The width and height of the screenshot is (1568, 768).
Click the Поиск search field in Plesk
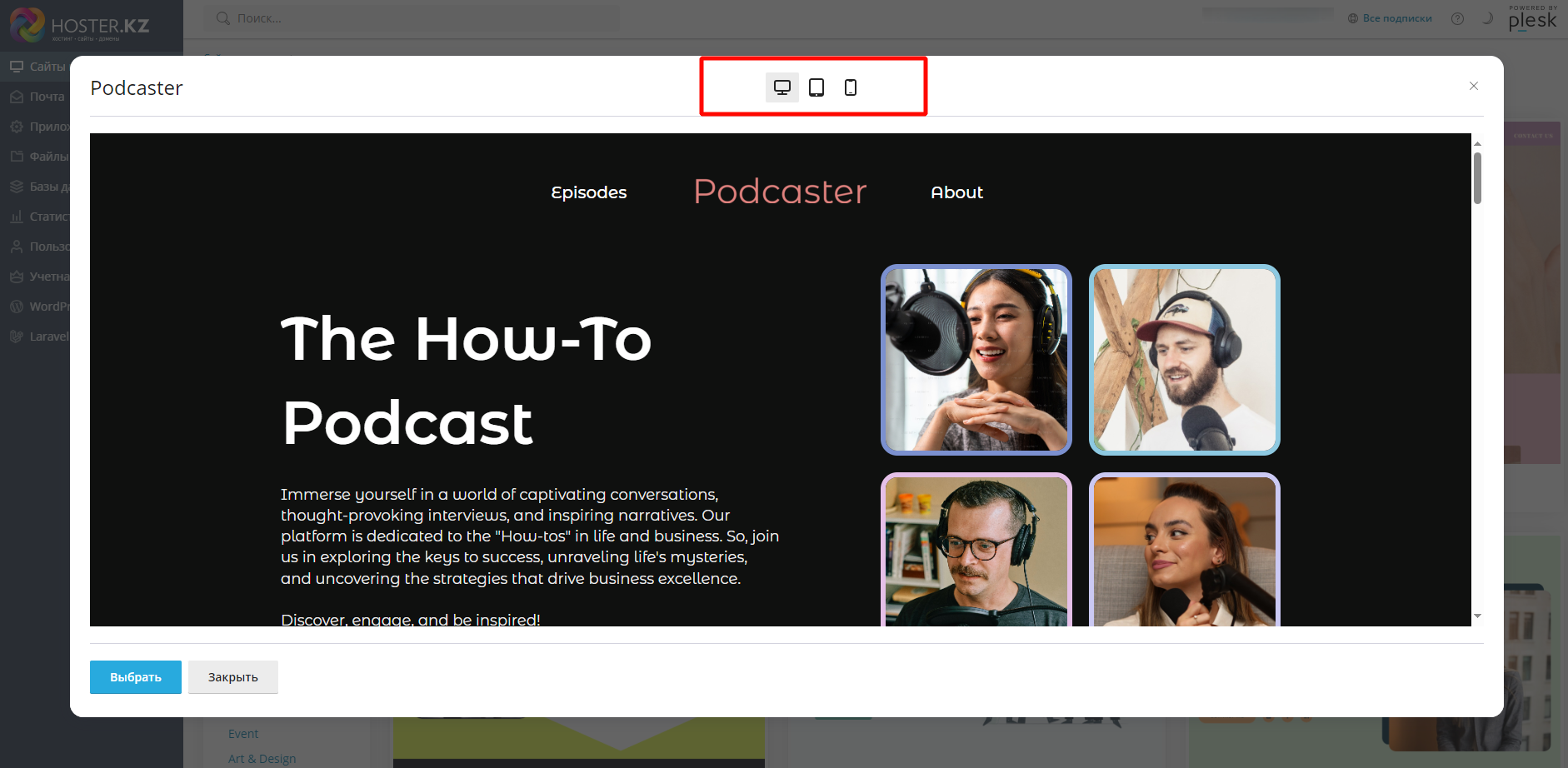coord(412,18)
